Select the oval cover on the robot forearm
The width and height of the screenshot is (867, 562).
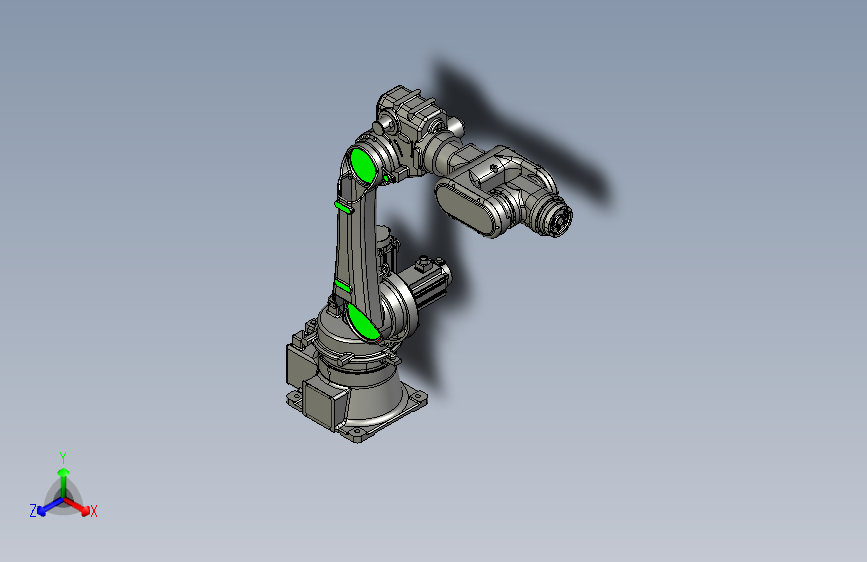point(464,209)
